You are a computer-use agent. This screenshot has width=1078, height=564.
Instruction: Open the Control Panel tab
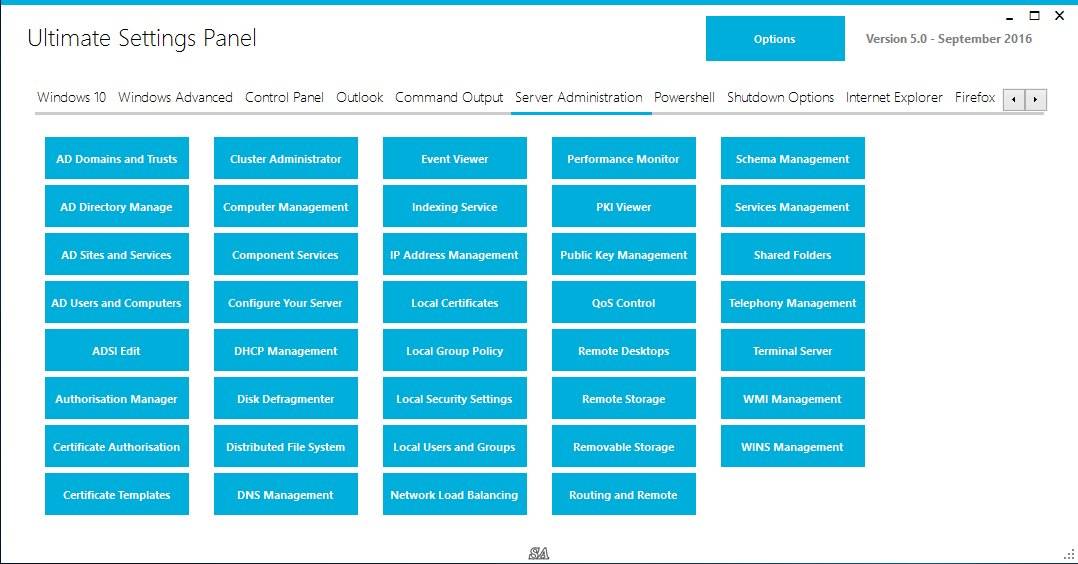coord(284,98)
